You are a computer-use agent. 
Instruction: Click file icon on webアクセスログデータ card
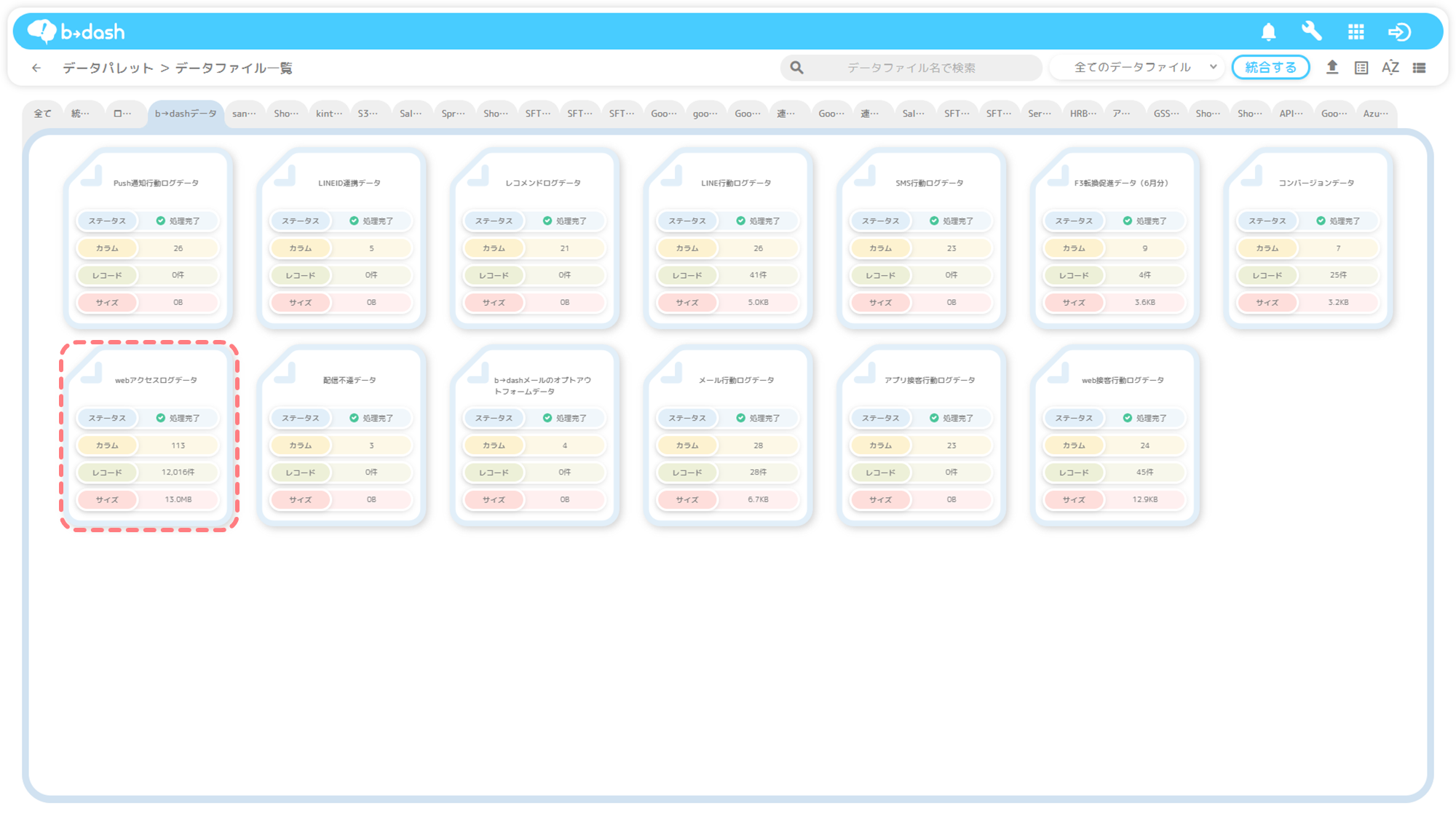pos(92,372)
